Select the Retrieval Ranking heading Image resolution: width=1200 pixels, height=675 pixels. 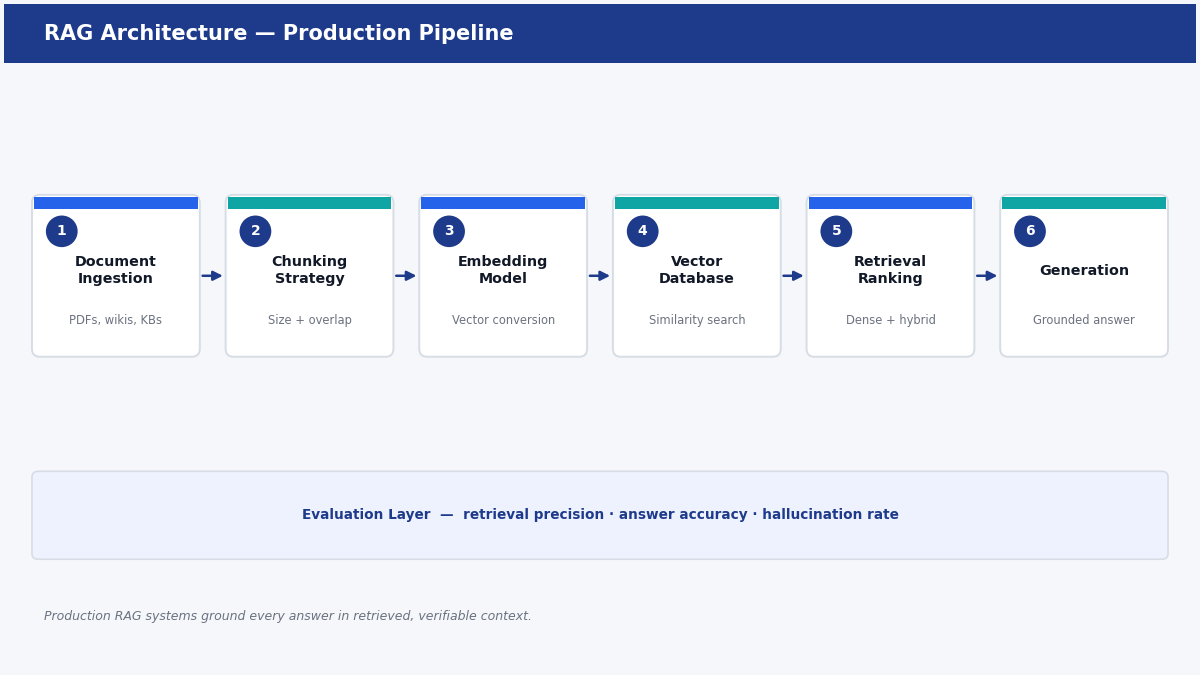tap(890, 270)
